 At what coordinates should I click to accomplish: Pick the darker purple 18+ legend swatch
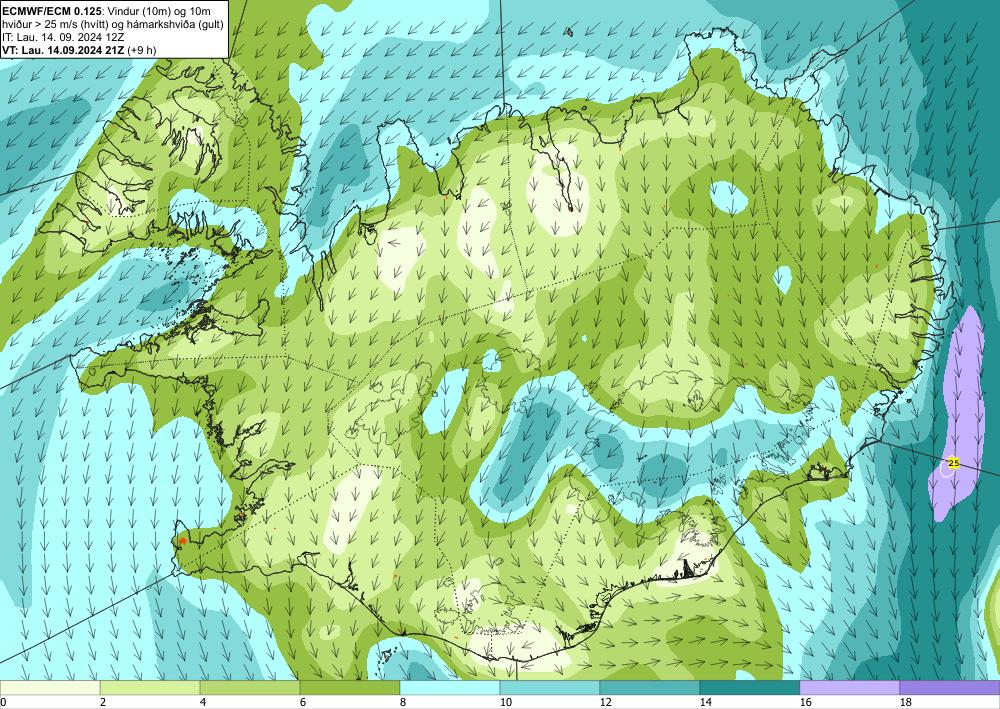[x=950, y=688]
